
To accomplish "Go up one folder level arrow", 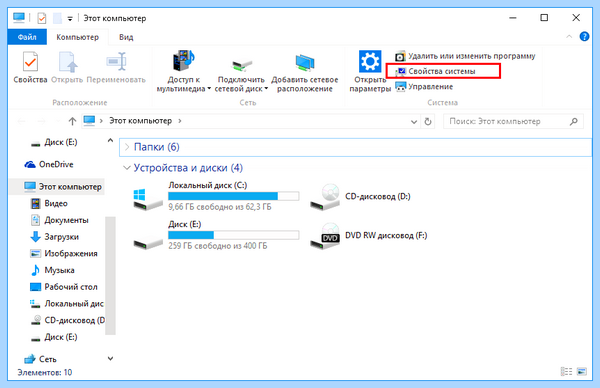I will tap(72, 121).
